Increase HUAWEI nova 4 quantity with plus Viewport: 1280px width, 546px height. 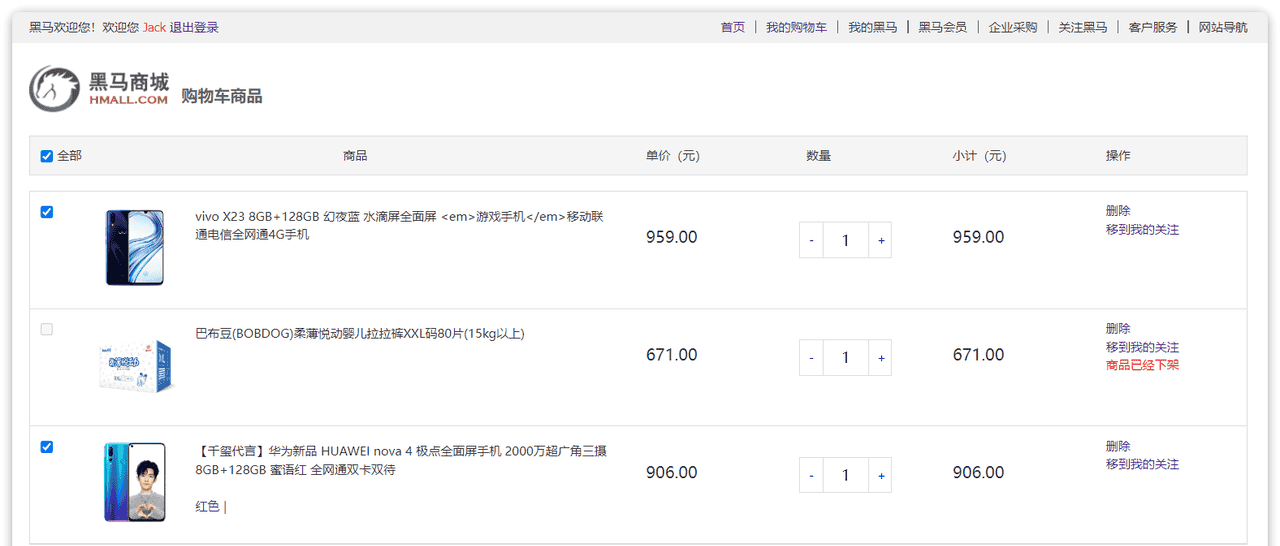coord(881,475)
